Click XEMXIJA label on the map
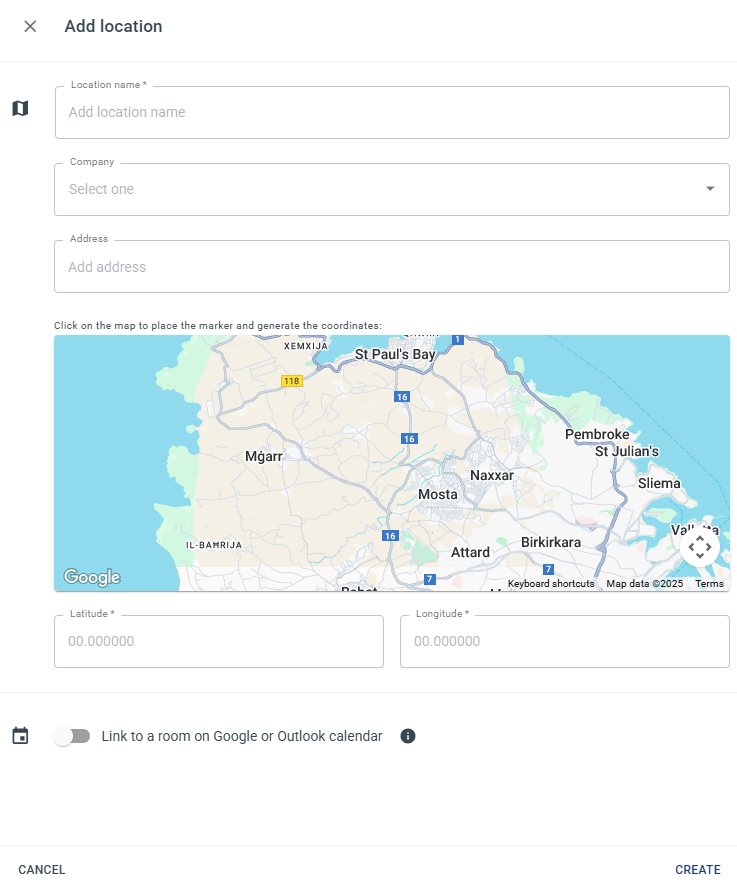Image resolution: width=737 pixels, height=892 pixels. (306, 346)
